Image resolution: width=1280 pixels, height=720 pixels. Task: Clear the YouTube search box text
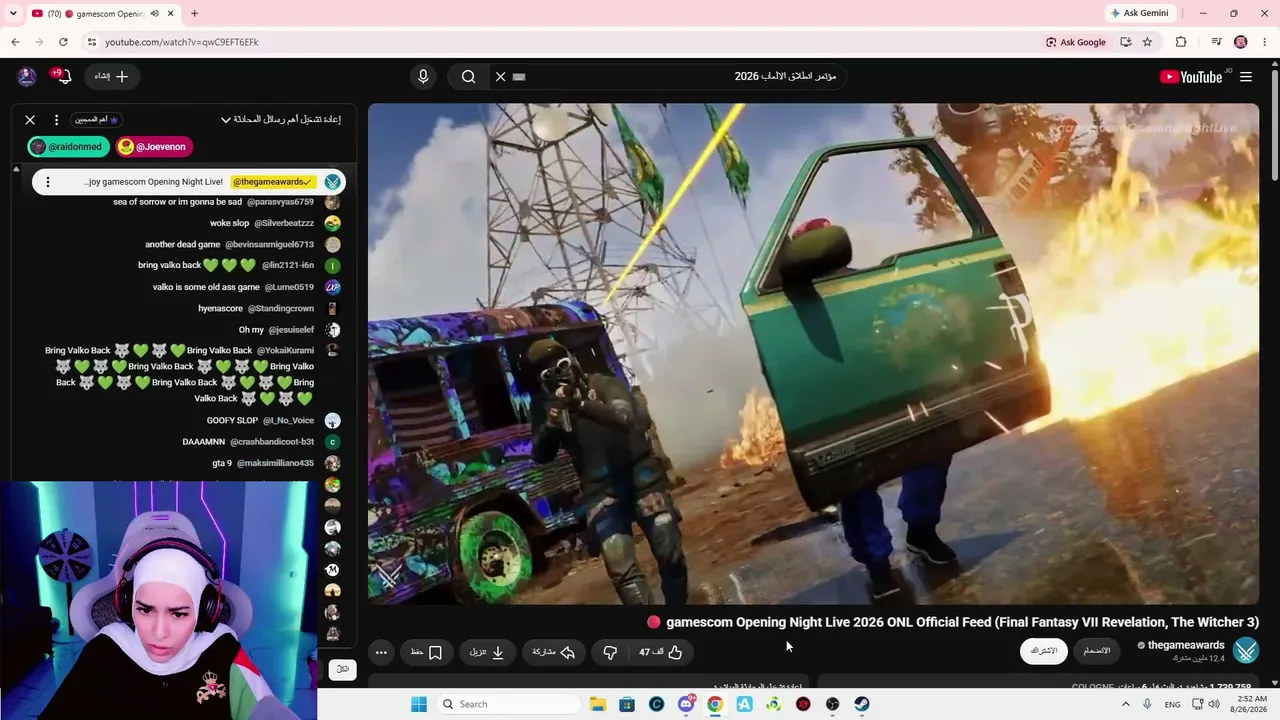501,77
